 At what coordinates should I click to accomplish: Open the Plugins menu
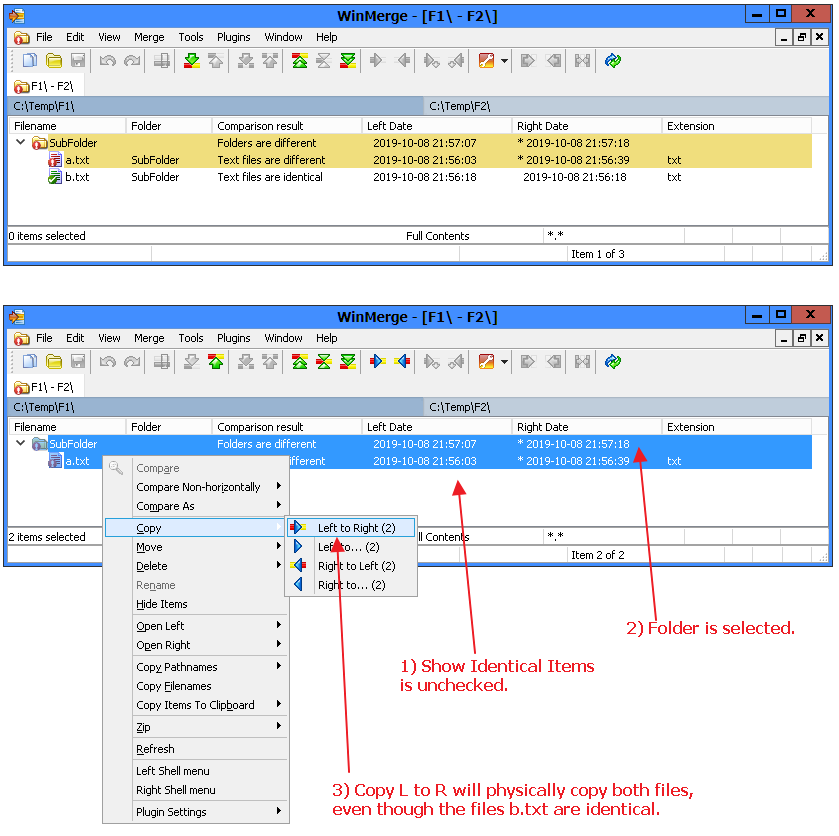[233, 37]
